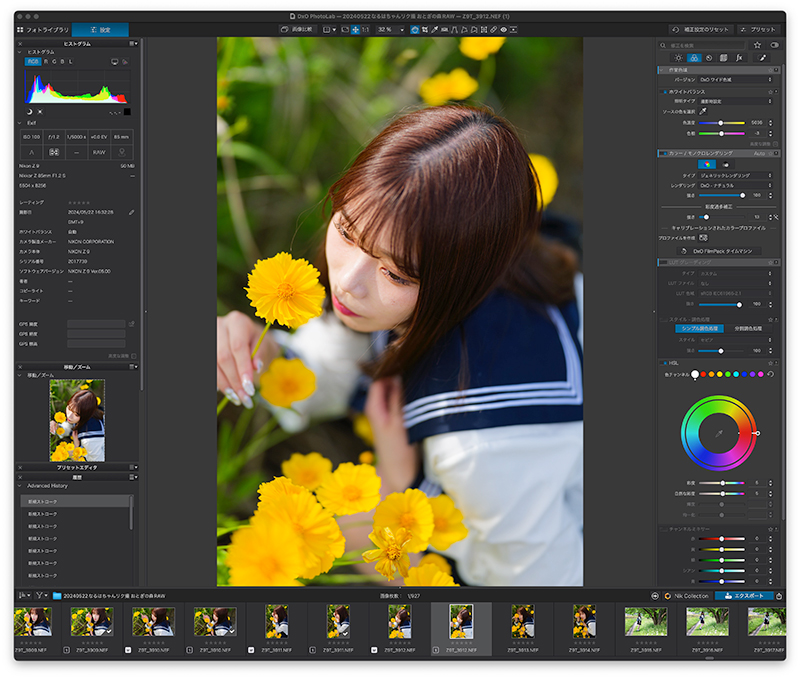Toggle the active corrections filter switch
This screenshot has width=800, height=678.
click(x=774, y=45)
